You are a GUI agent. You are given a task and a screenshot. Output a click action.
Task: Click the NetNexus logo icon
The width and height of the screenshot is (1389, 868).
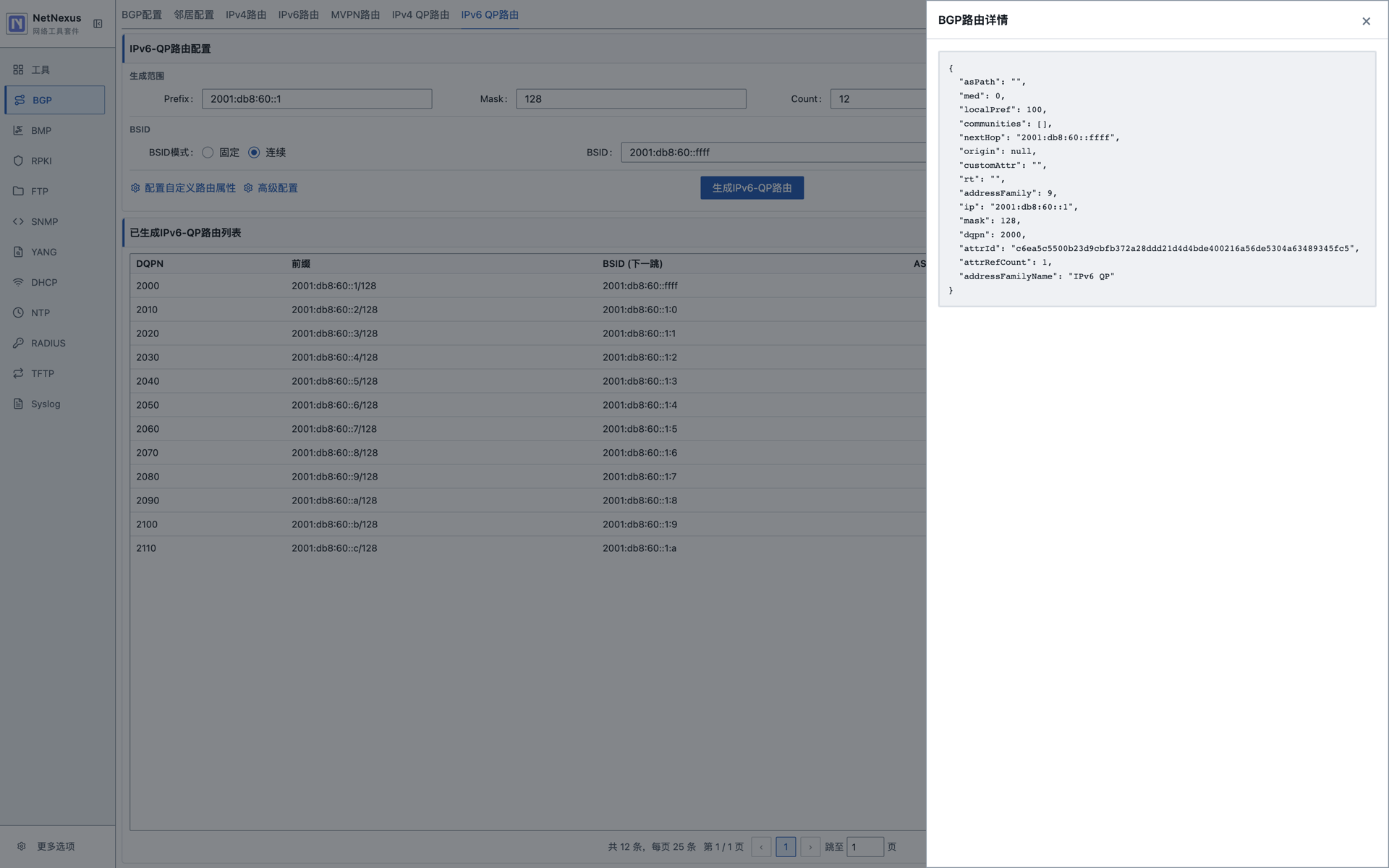click(x=17, y=23)
